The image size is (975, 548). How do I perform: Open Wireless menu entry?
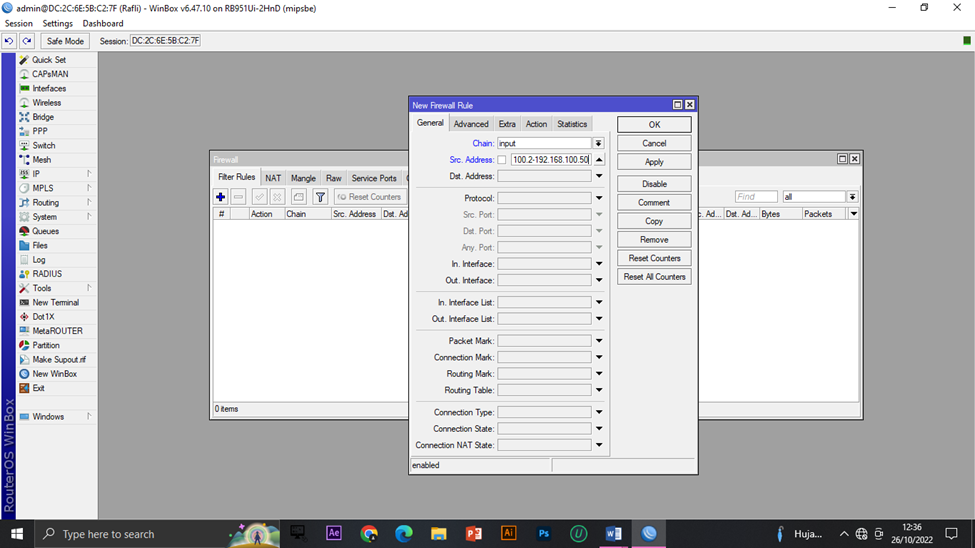coord(47,103)
